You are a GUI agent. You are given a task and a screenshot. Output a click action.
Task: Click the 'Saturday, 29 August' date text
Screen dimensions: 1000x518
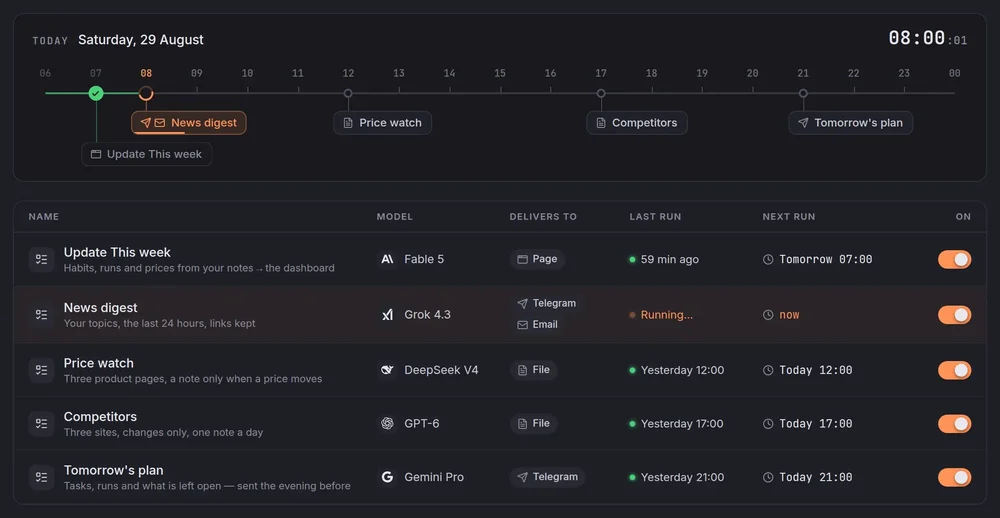click(141, 40)
